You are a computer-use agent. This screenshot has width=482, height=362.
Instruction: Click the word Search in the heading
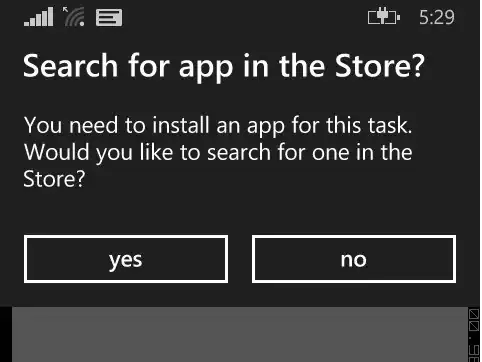71,66
